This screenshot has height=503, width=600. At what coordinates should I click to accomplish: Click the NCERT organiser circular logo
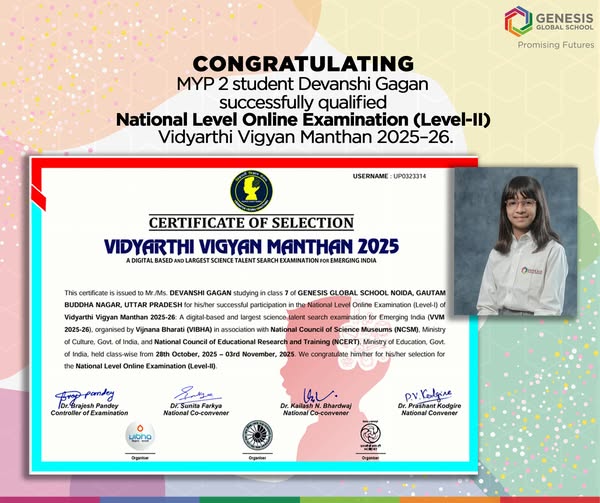[370, 435]
